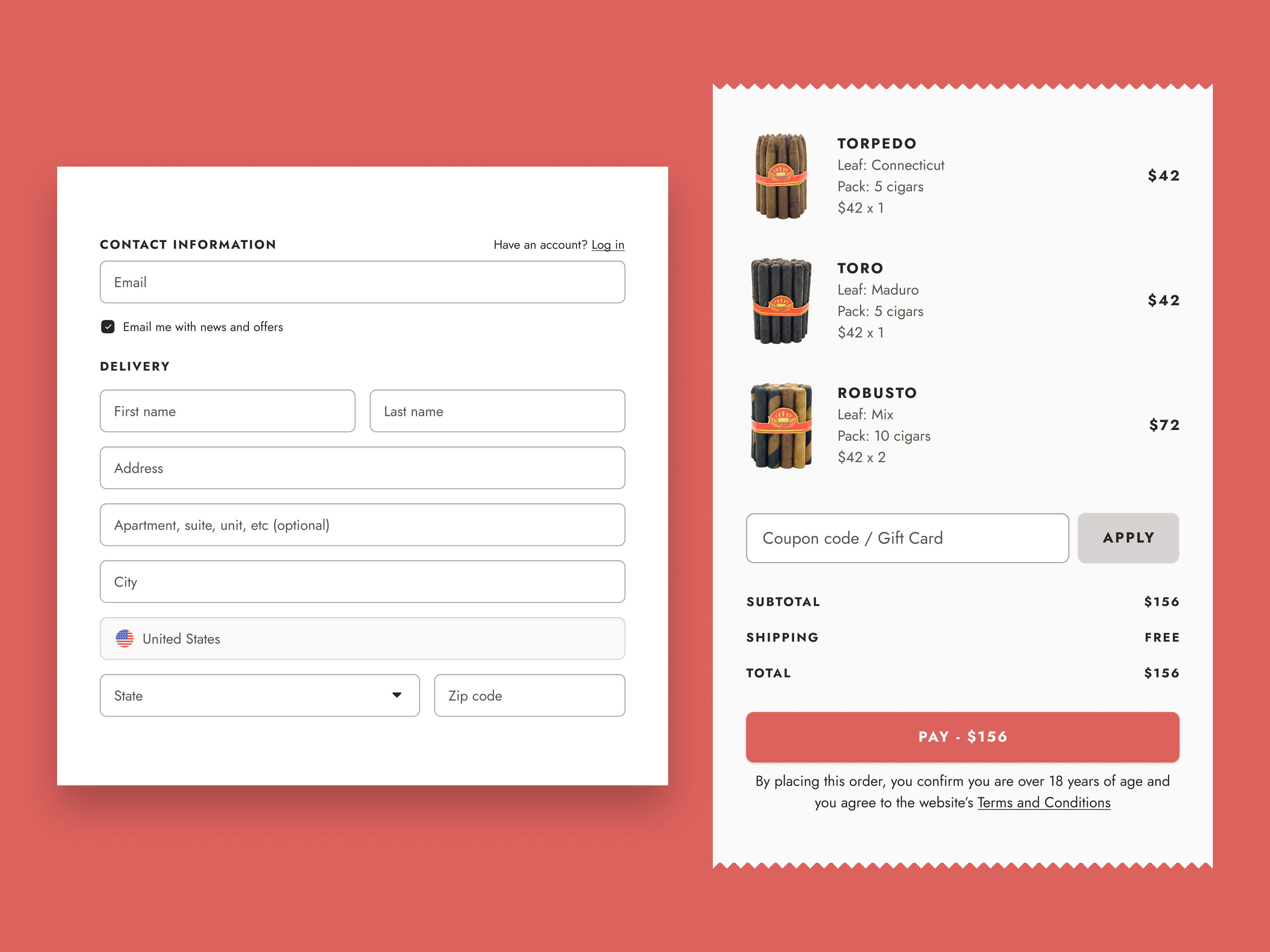Select the Last name field
This screenshot has width=1270, height=952.
[496, 411]
